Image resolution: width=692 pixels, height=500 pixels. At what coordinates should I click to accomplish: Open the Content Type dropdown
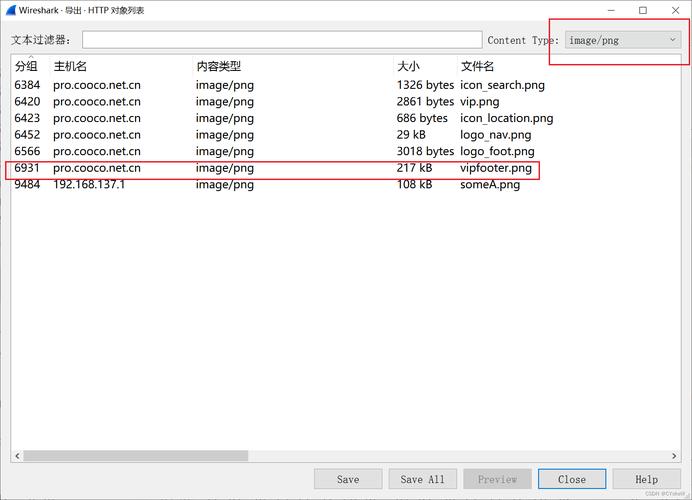(x=623, y=41)
